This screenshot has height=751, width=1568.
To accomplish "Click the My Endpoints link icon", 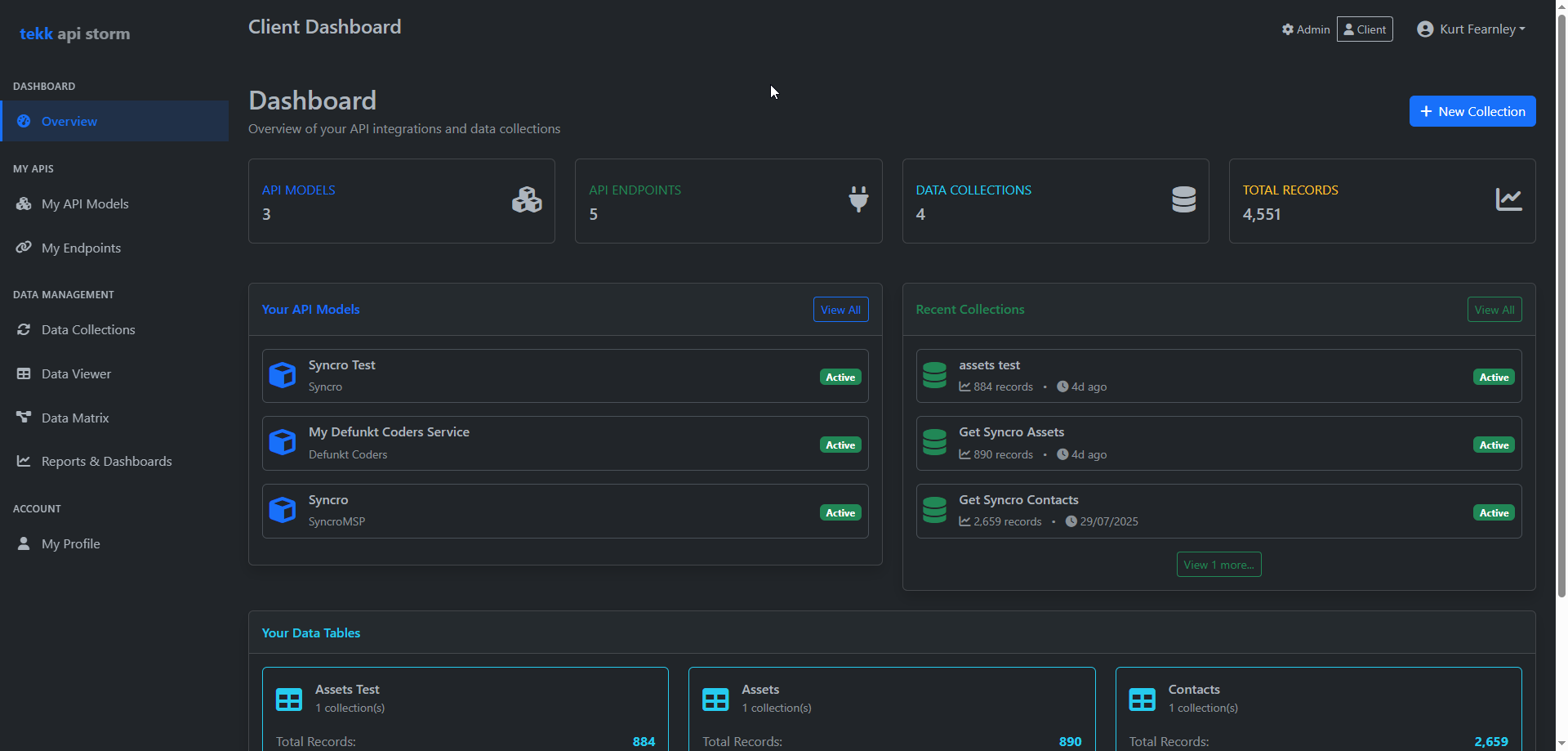I will pyautogui.click(x=24, y=247).
